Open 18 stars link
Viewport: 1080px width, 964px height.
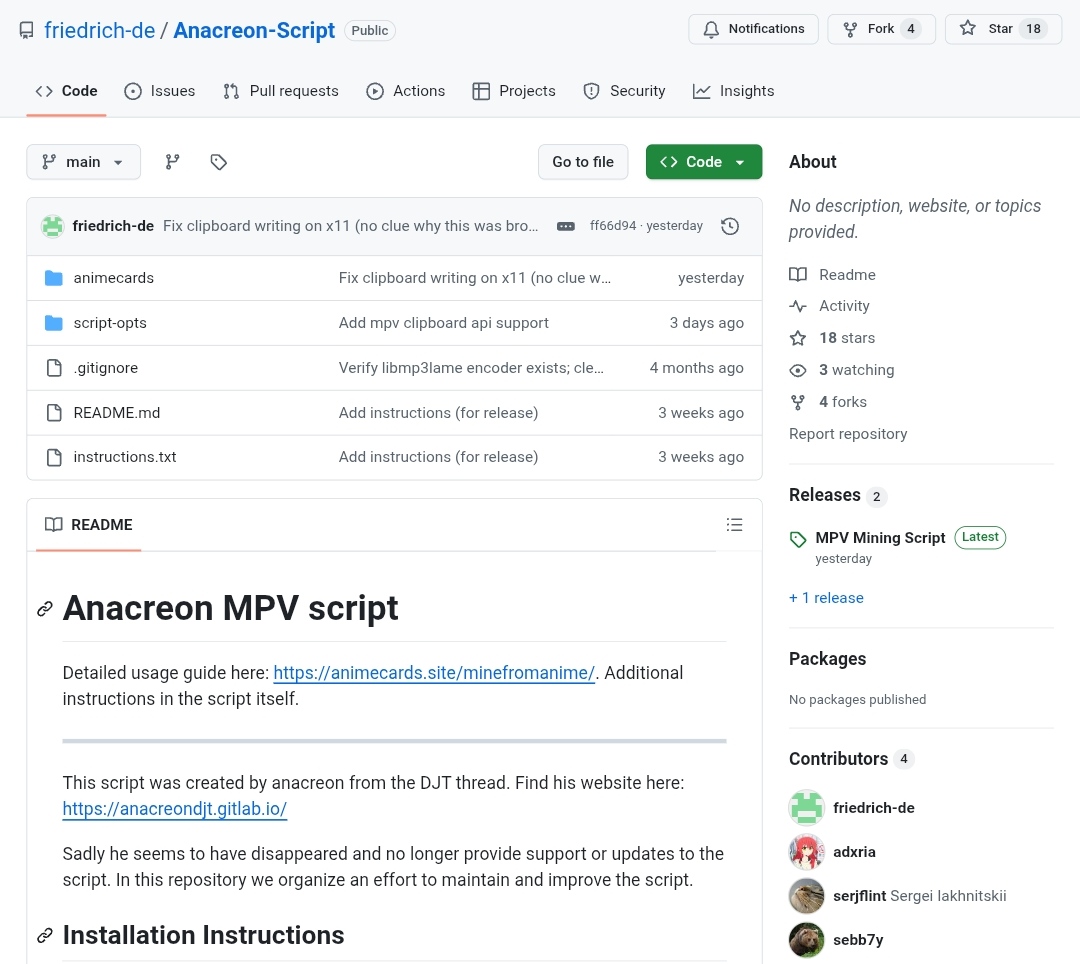[832, 338]
